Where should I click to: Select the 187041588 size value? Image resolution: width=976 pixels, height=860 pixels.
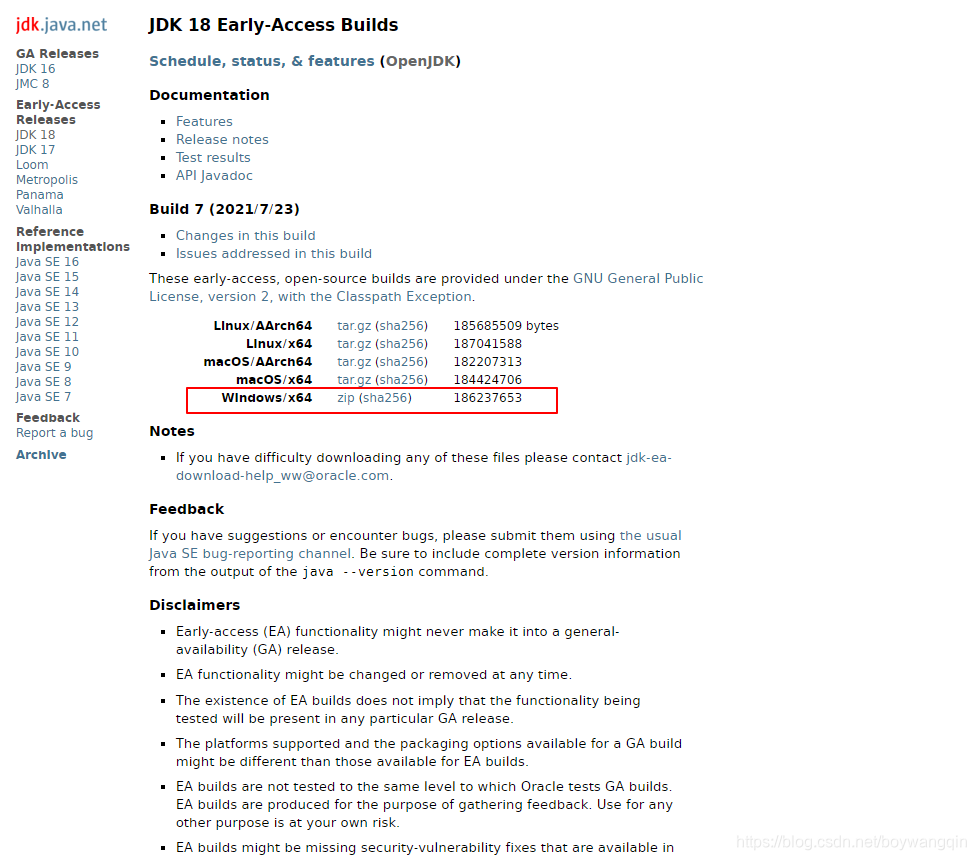coord(487,344)
